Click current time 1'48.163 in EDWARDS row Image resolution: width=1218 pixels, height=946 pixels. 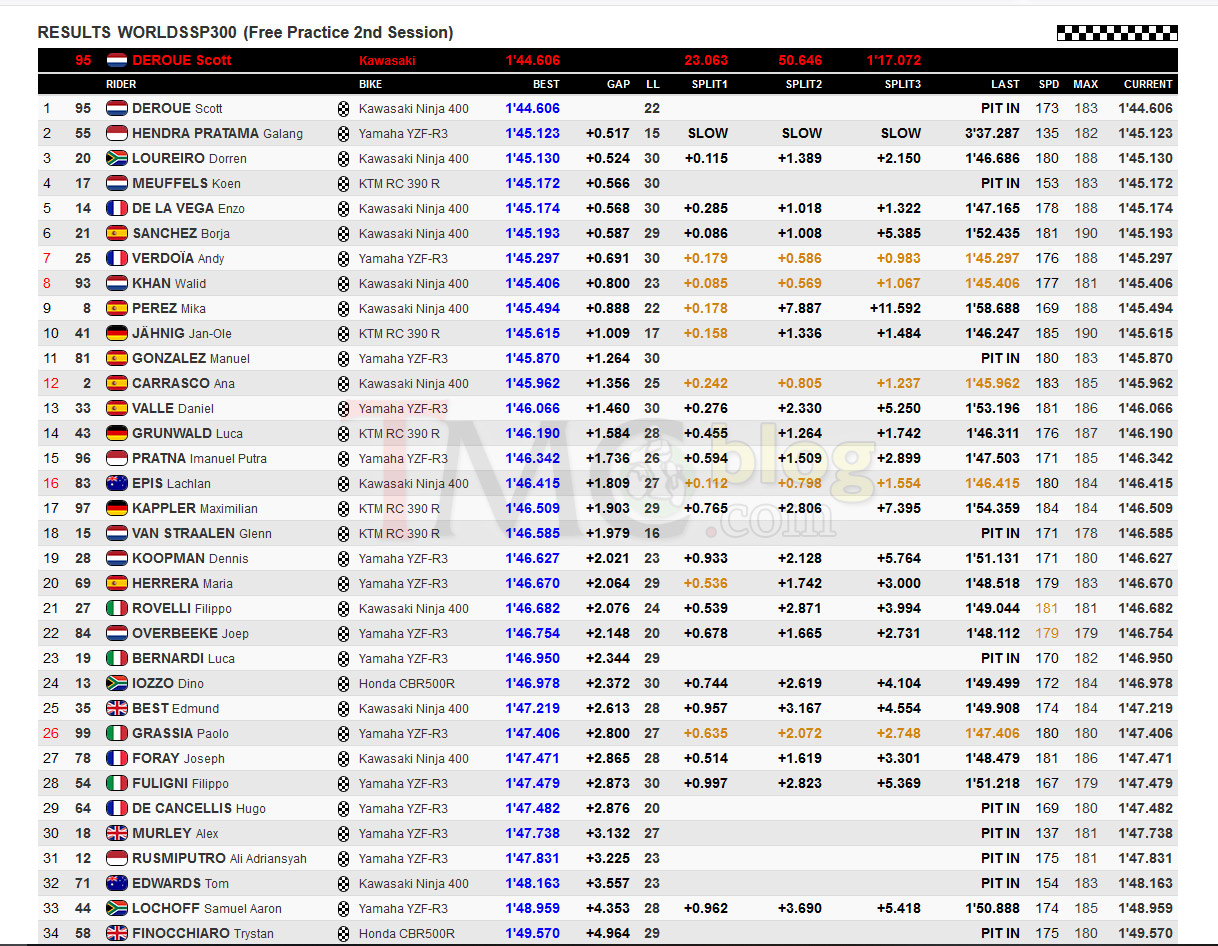pyautogui.click(x=1146, y=883)
